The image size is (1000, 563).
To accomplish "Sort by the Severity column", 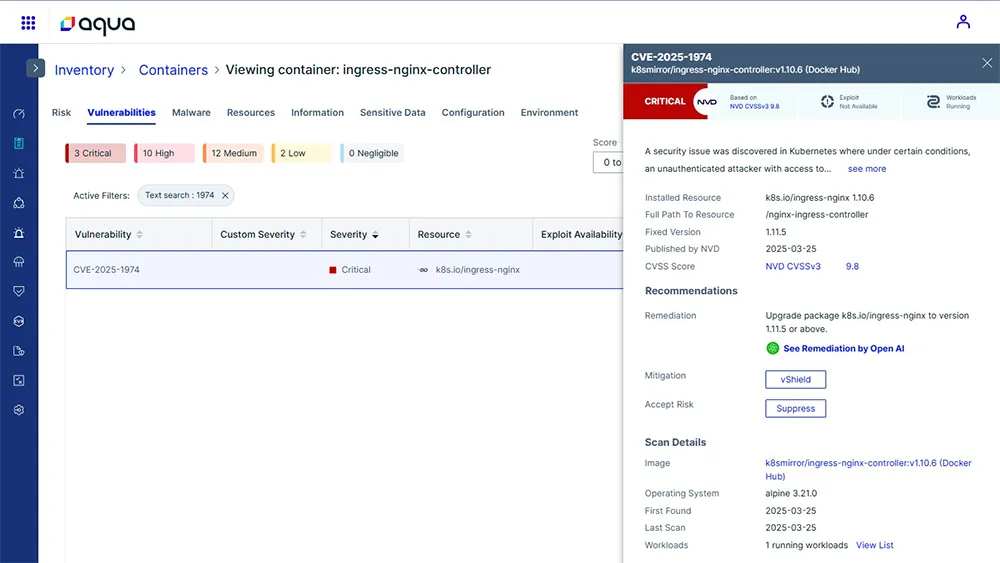I will tap(354, 235).
